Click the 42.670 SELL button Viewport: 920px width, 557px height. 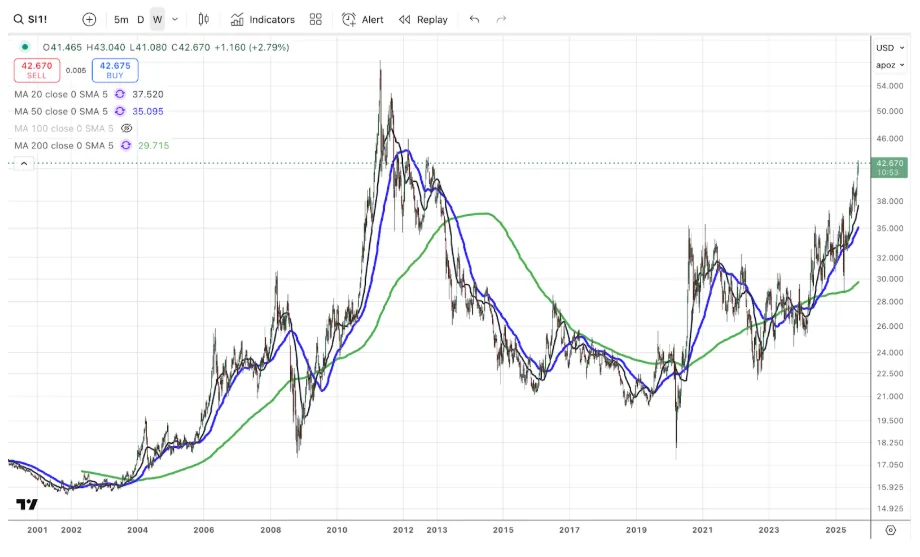[x=37, y=70]
